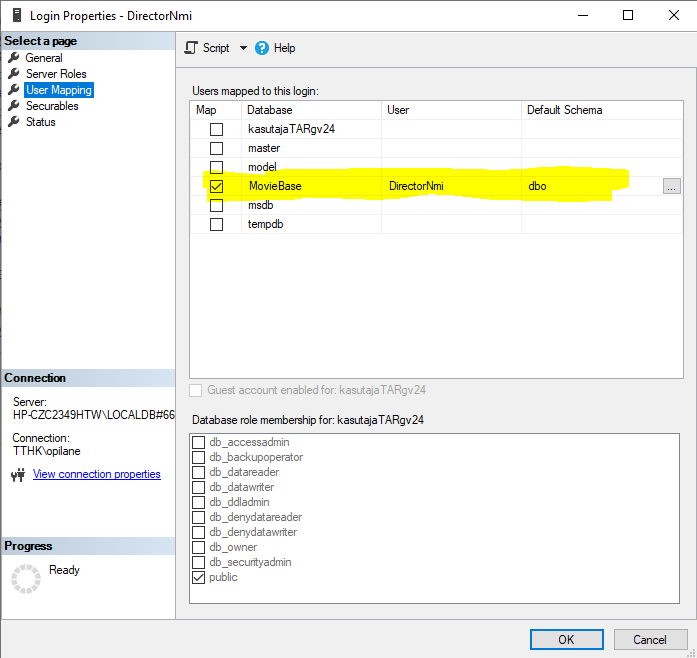Viewport: 697px width, 658px height.
Task: Enable the db_owner role checkbox
Action: [x=199, y=547]
